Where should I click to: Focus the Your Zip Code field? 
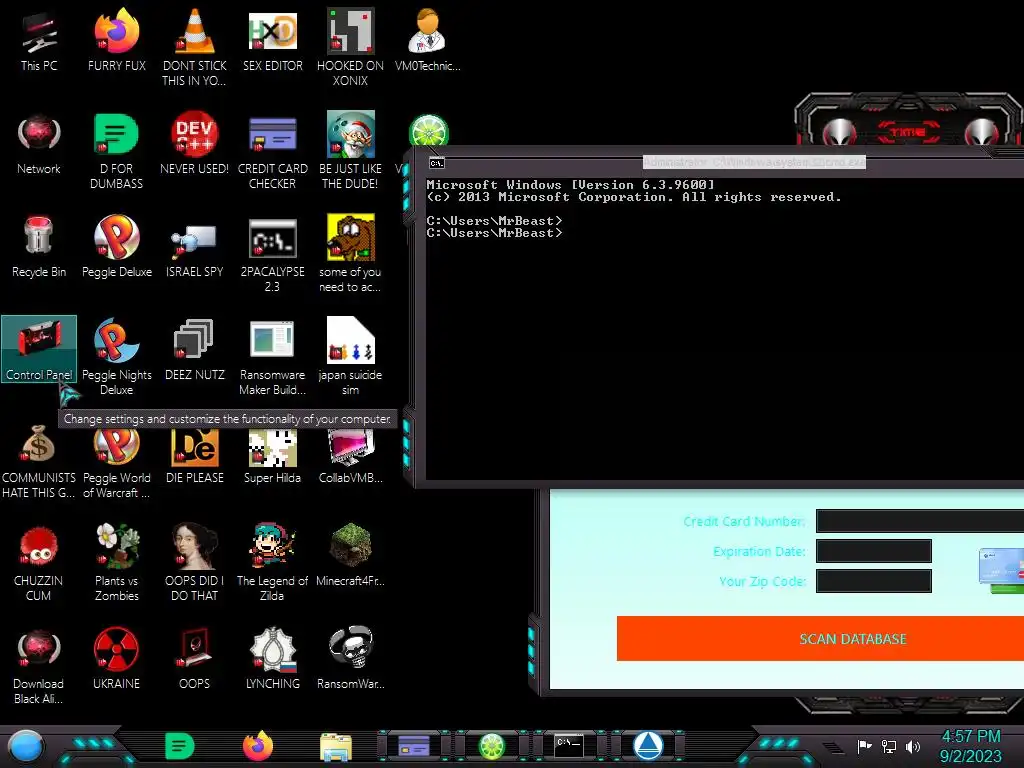click(x=874, y=581)
